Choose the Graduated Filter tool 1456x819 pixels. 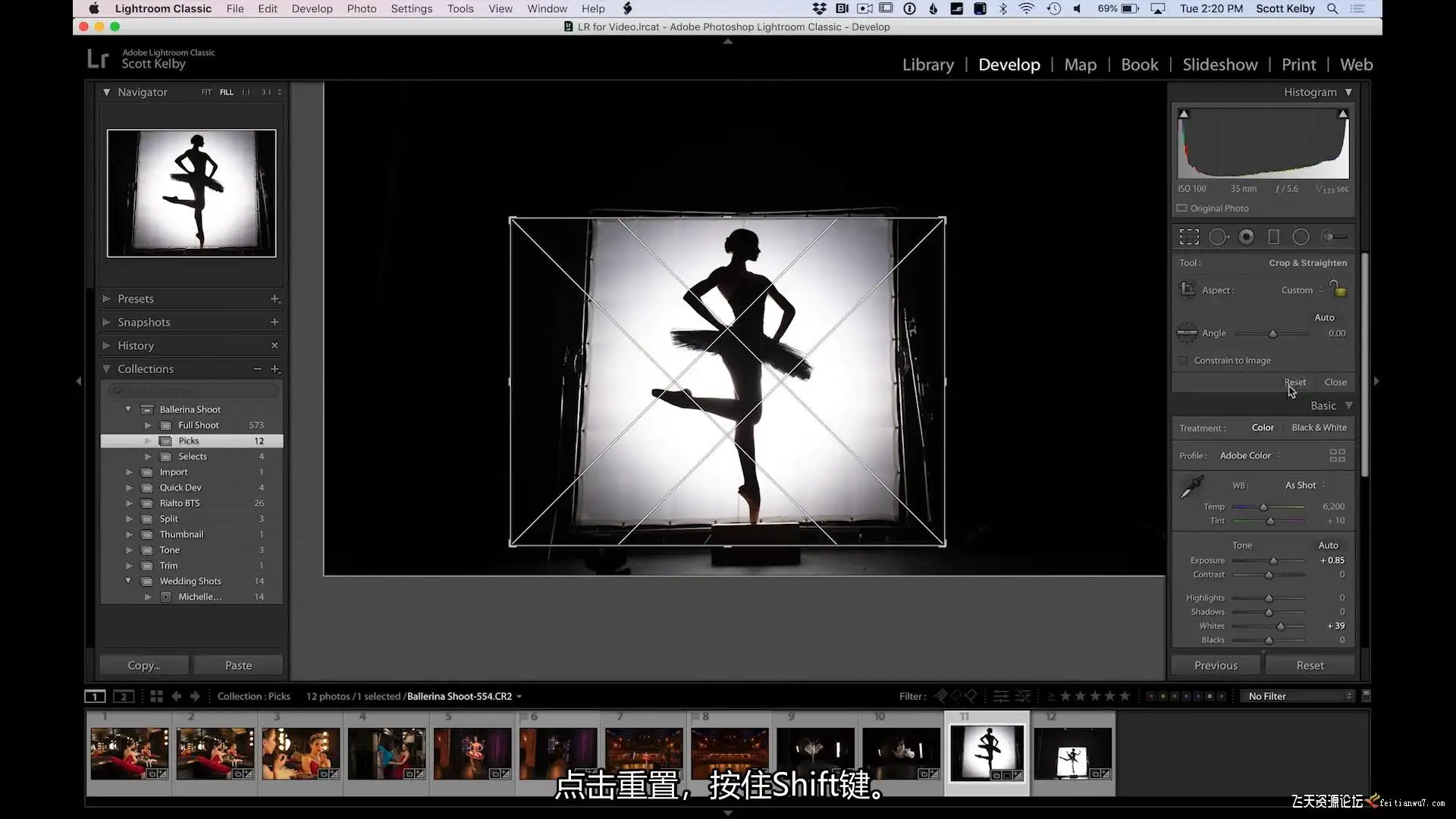click(1273, 237)
